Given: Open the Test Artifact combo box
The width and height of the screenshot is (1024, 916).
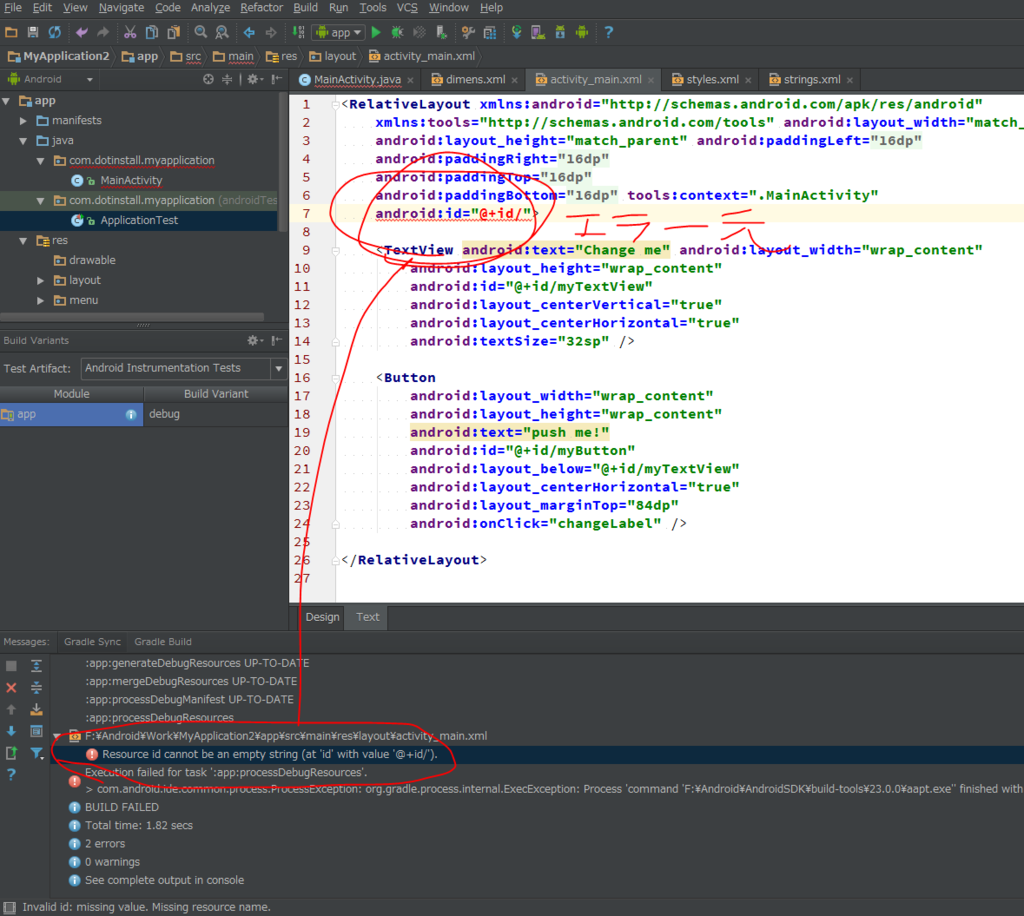Looking at the screenshot, I should [x=184, y=368].
